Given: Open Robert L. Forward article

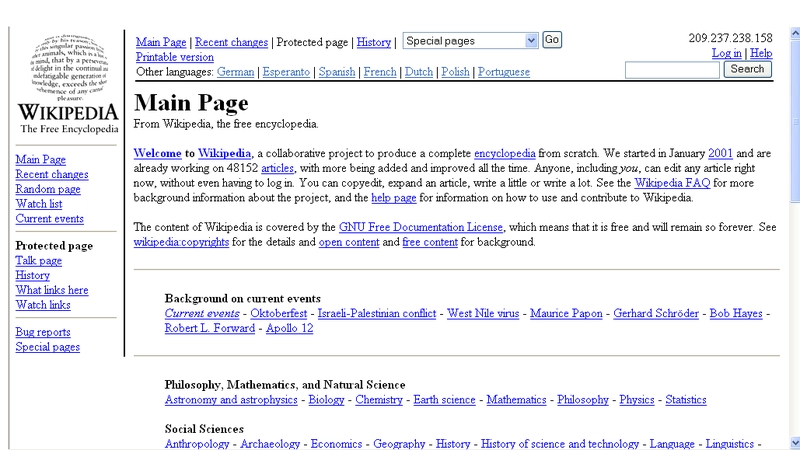Looking at the screenshot, I should coord(209,329).
